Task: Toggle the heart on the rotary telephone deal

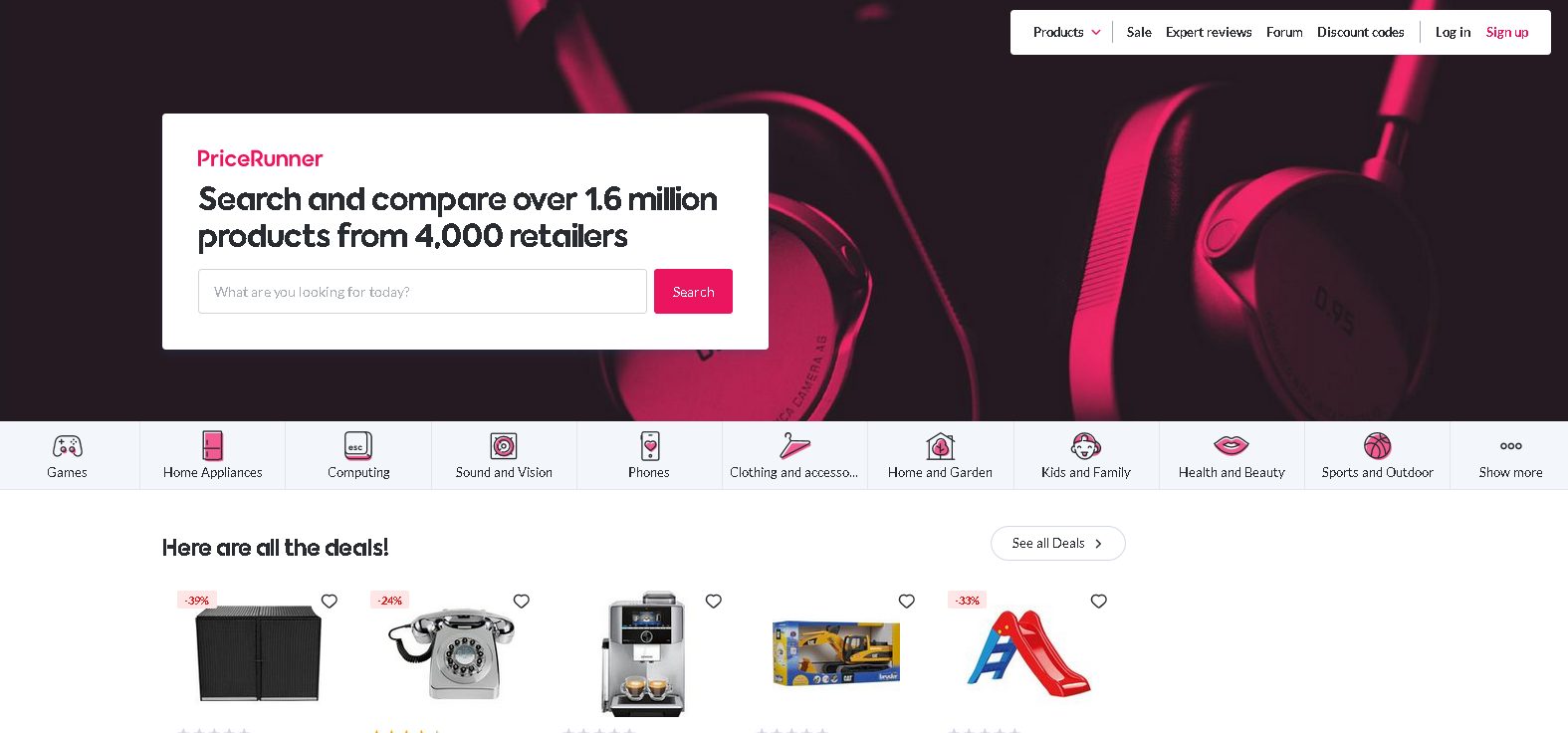Action: click(522, 601)
